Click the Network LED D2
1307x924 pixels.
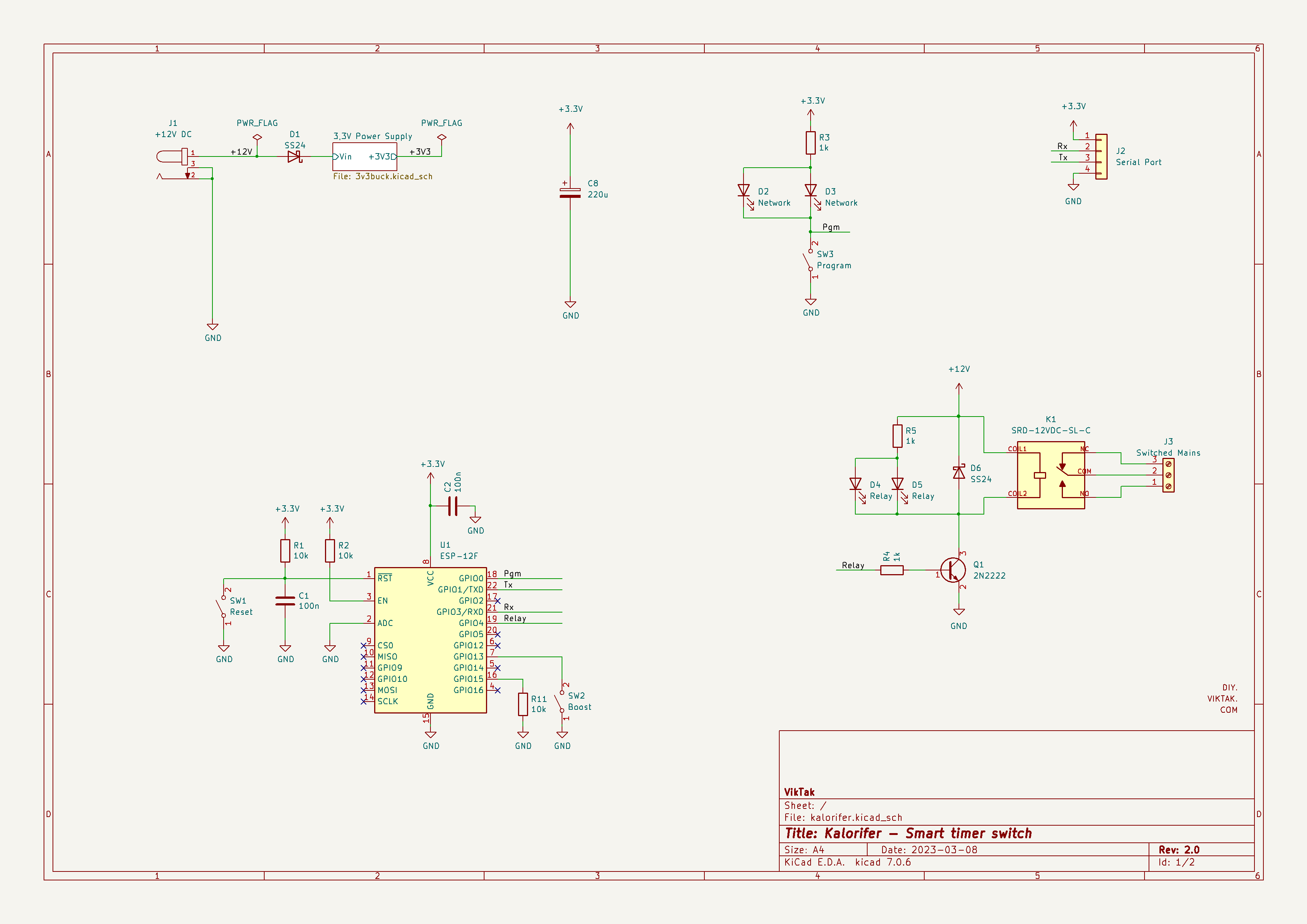tap(744, 191)
